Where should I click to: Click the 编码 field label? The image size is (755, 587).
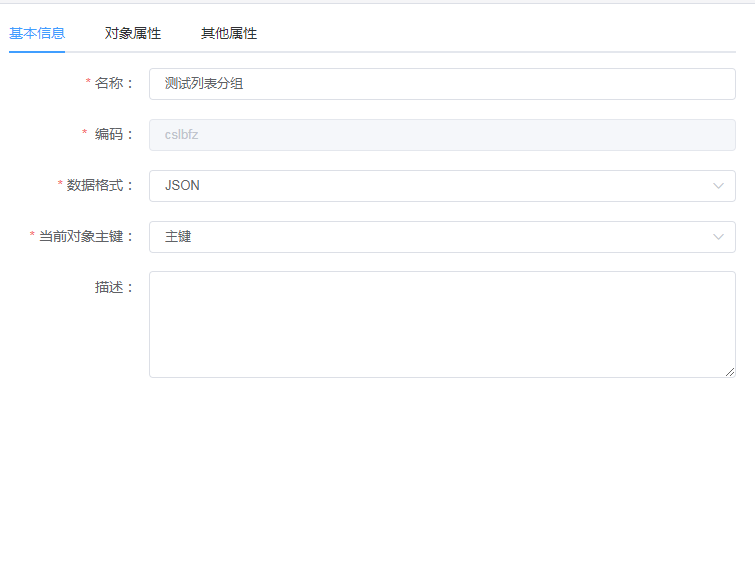click(113, 135)
